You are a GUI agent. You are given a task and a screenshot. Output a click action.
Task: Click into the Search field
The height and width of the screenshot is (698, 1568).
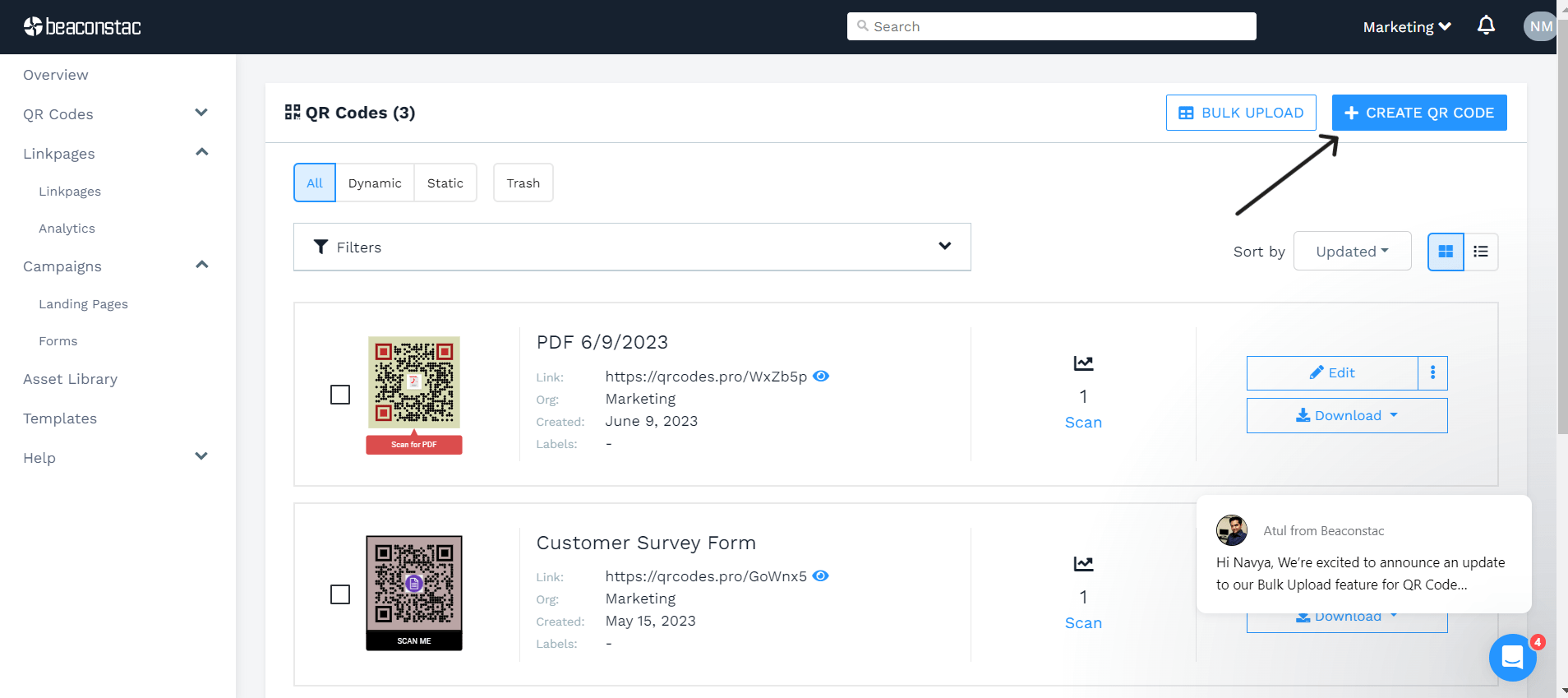[x=1051, y=26]
